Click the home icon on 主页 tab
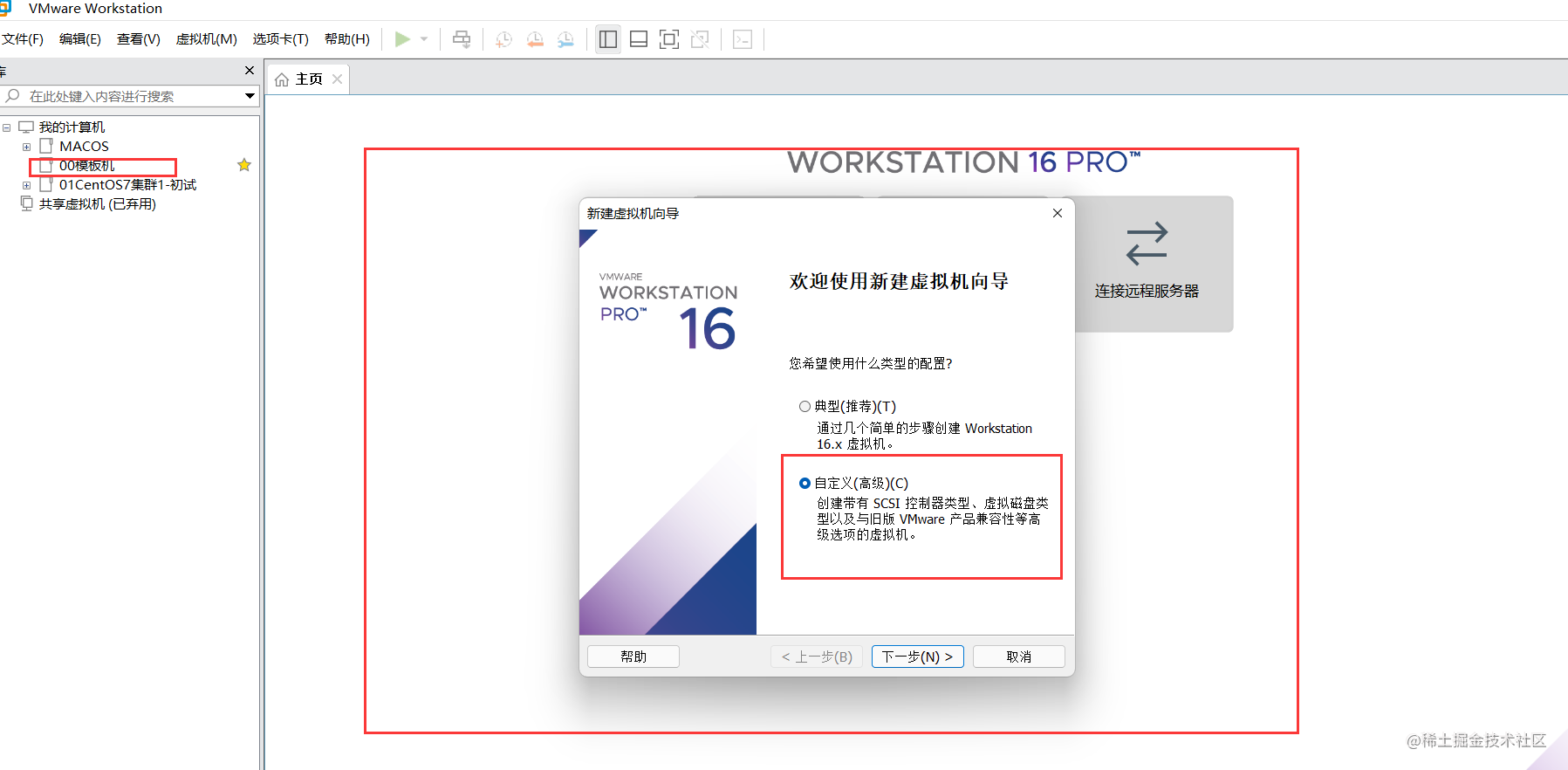1568x770 pixels. point(282,80)
